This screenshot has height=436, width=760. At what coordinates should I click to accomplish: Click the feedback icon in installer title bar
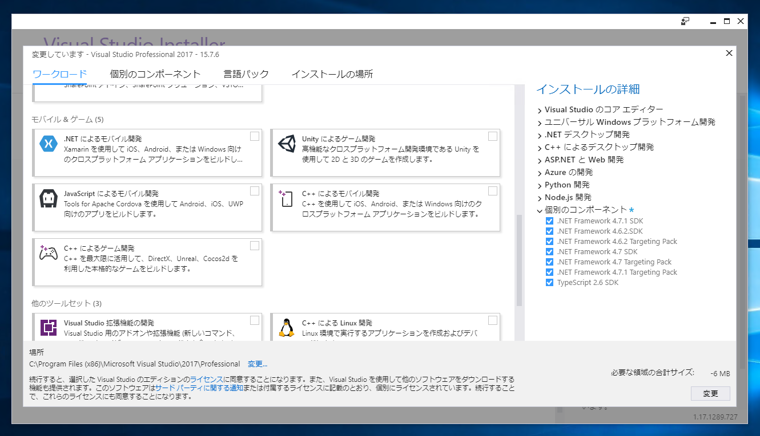685,21
